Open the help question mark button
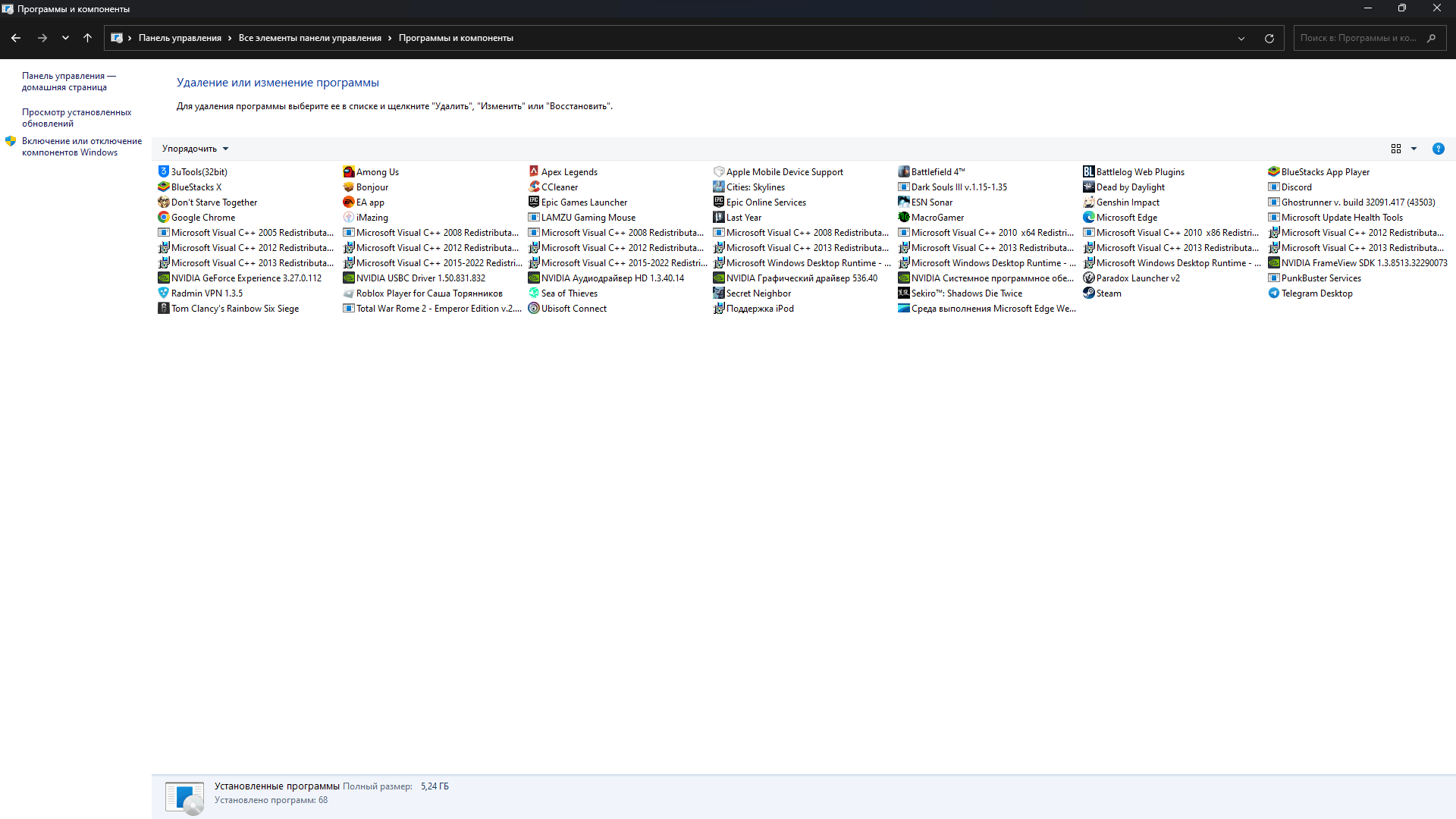This screenshot has height=819, width=1456. point(1438,149)
